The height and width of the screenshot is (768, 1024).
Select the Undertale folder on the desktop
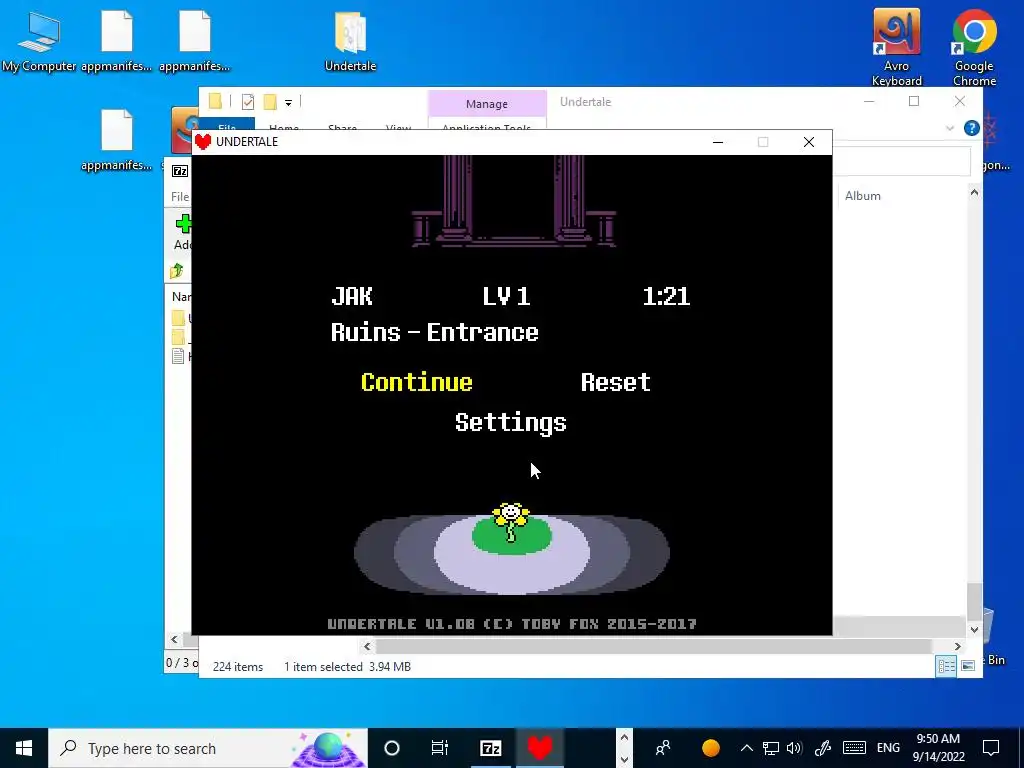point(351,41)
